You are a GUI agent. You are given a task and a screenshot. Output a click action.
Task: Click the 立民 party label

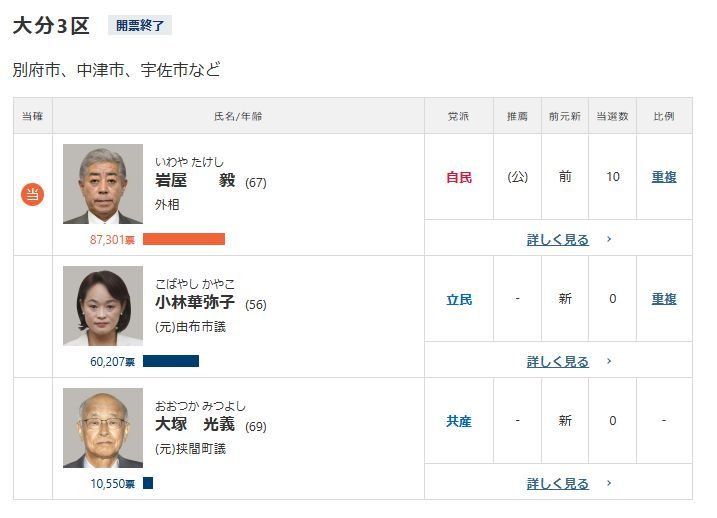point(459,299)
